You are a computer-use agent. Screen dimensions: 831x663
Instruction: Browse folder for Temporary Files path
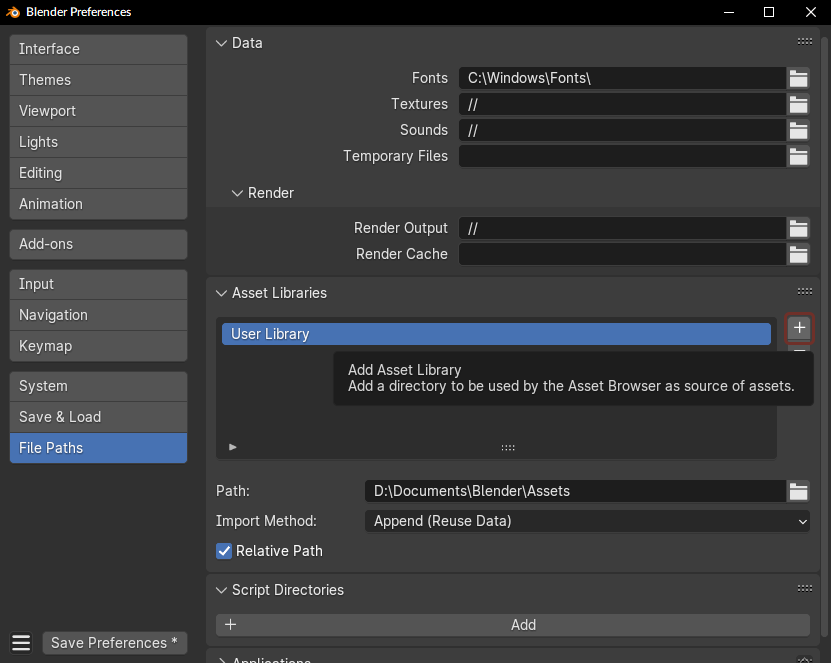[x=798, y=156]
